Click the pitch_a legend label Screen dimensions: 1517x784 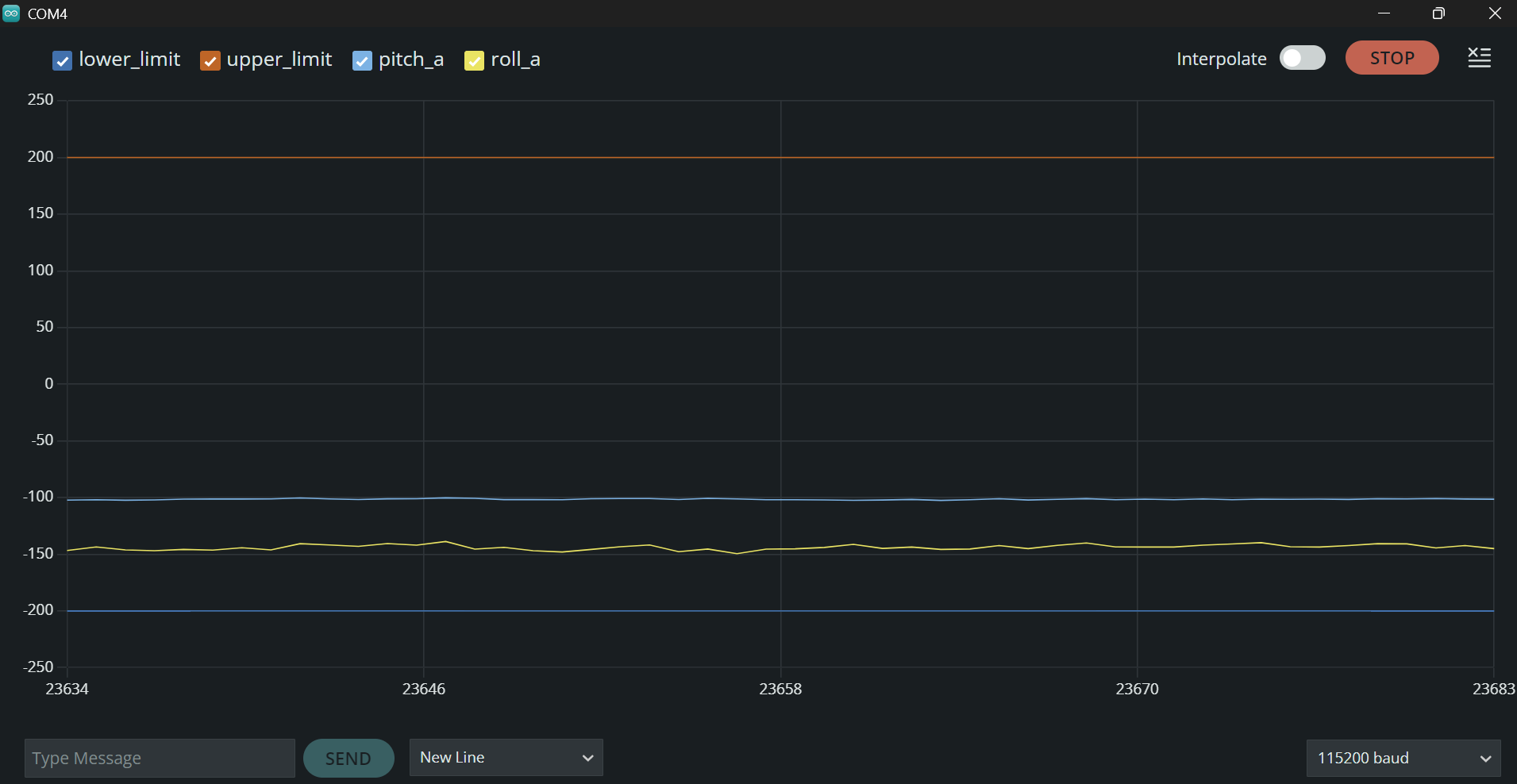410,60
